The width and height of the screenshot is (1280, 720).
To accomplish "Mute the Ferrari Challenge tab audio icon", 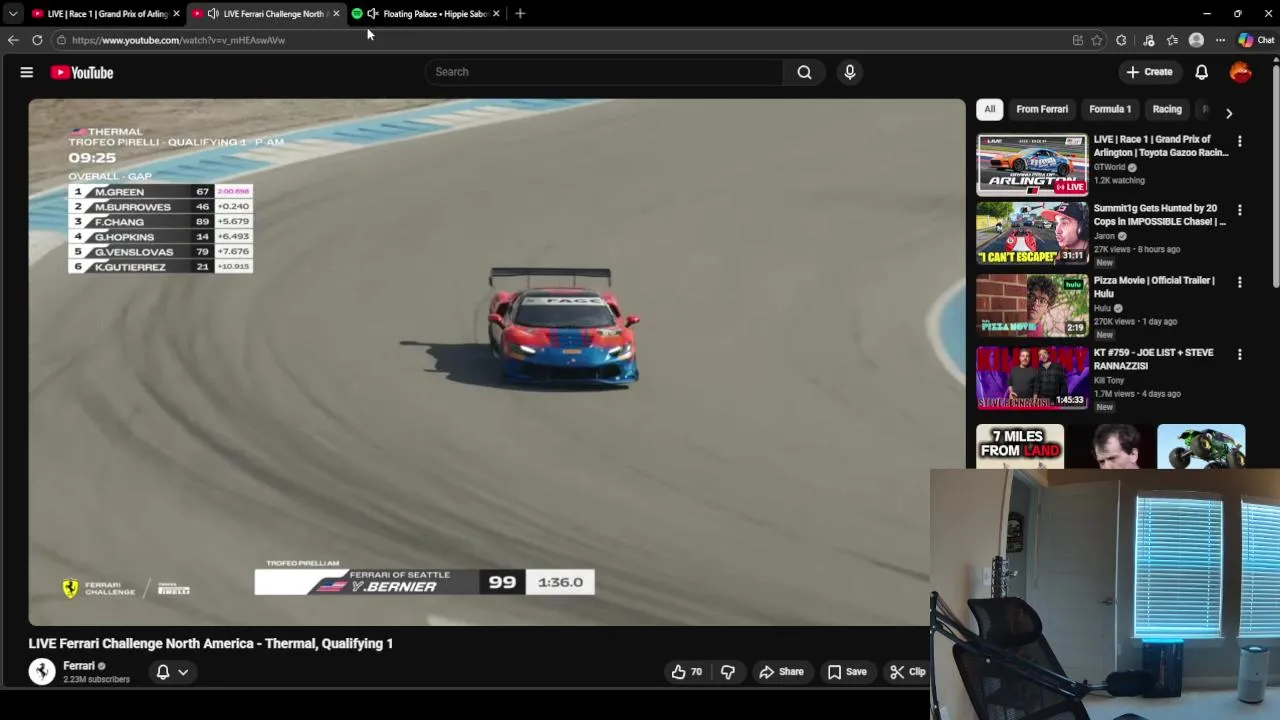I will point(213,14).
